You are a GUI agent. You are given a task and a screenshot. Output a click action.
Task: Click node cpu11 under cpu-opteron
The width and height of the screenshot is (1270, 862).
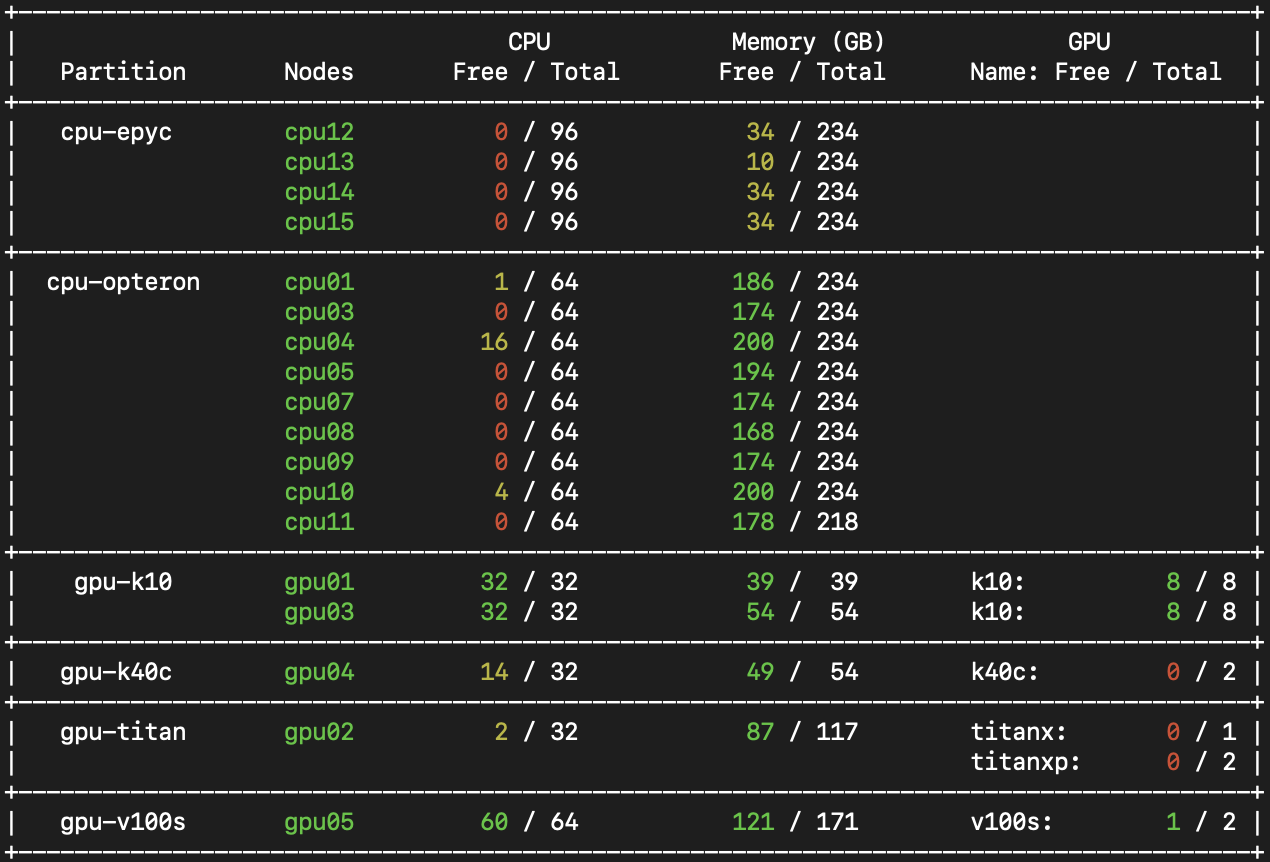pos(318,521)
